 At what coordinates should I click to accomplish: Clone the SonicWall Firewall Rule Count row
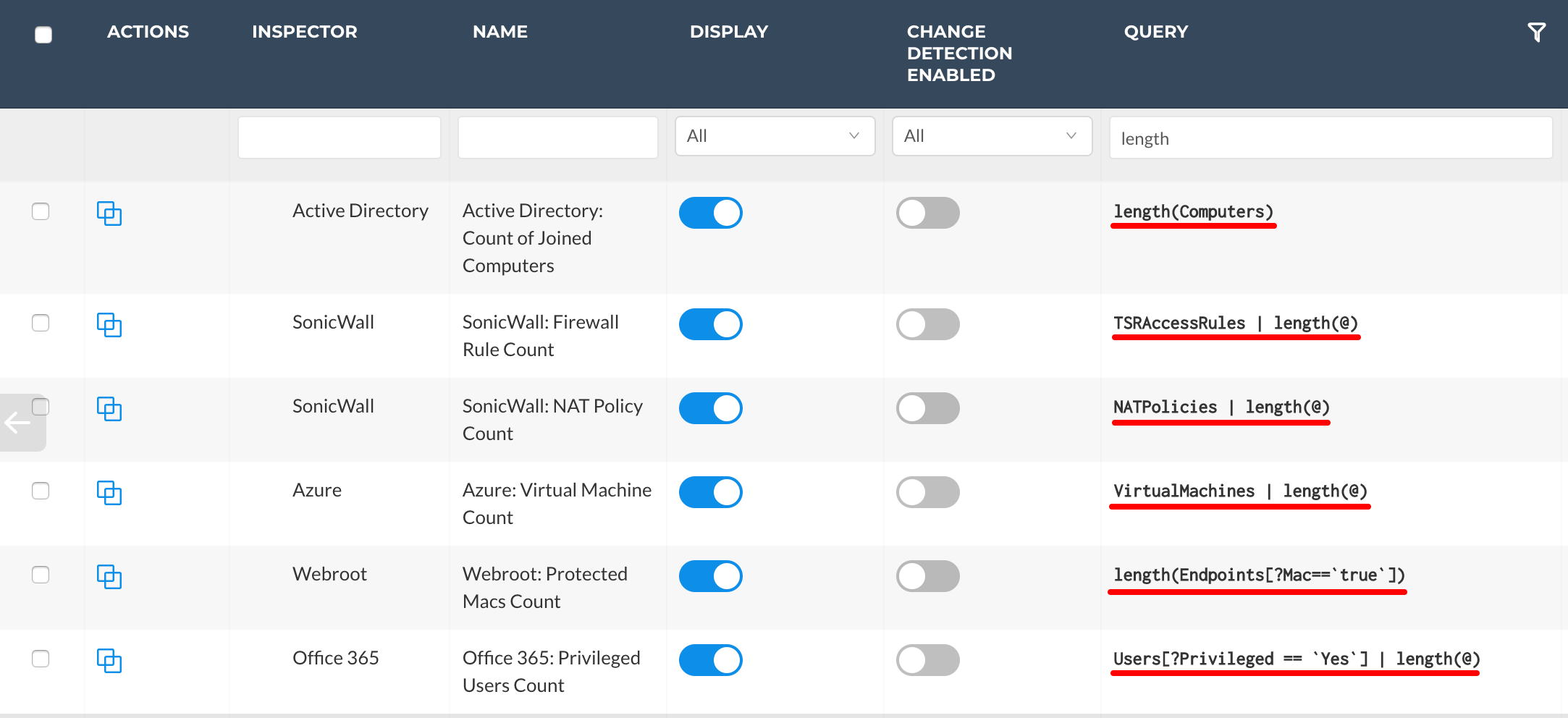[109, 325]
